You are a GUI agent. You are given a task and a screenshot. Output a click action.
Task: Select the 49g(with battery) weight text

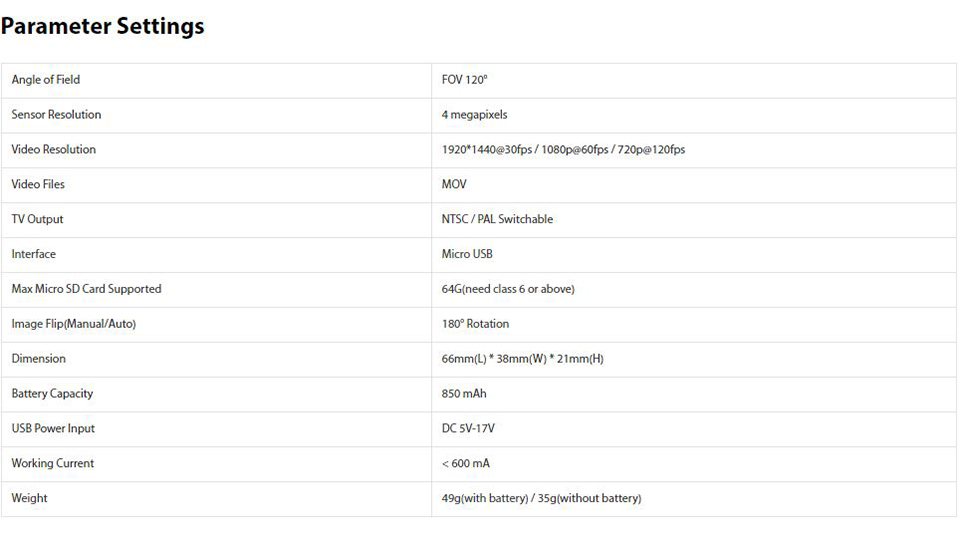coord(485,498)
